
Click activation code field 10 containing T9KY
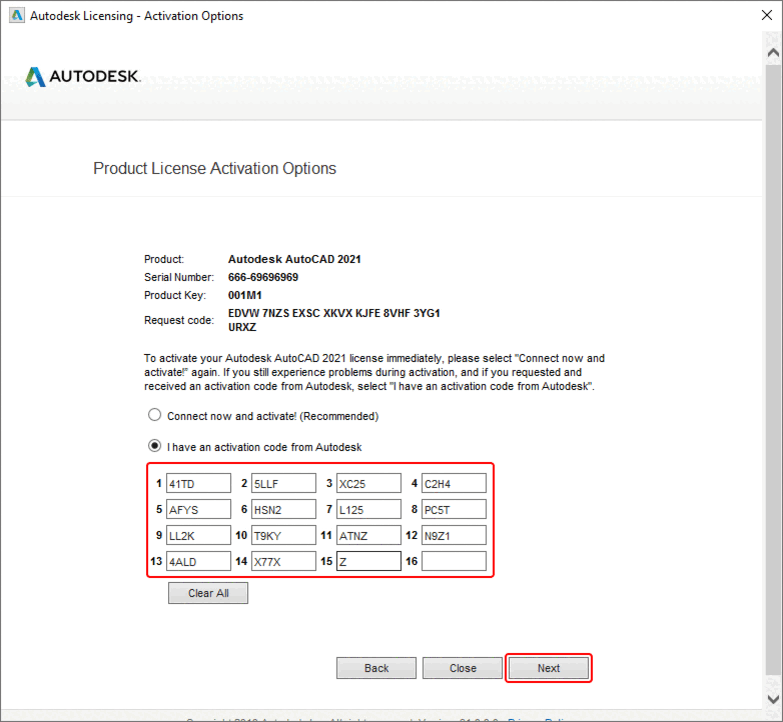point(284,535)
